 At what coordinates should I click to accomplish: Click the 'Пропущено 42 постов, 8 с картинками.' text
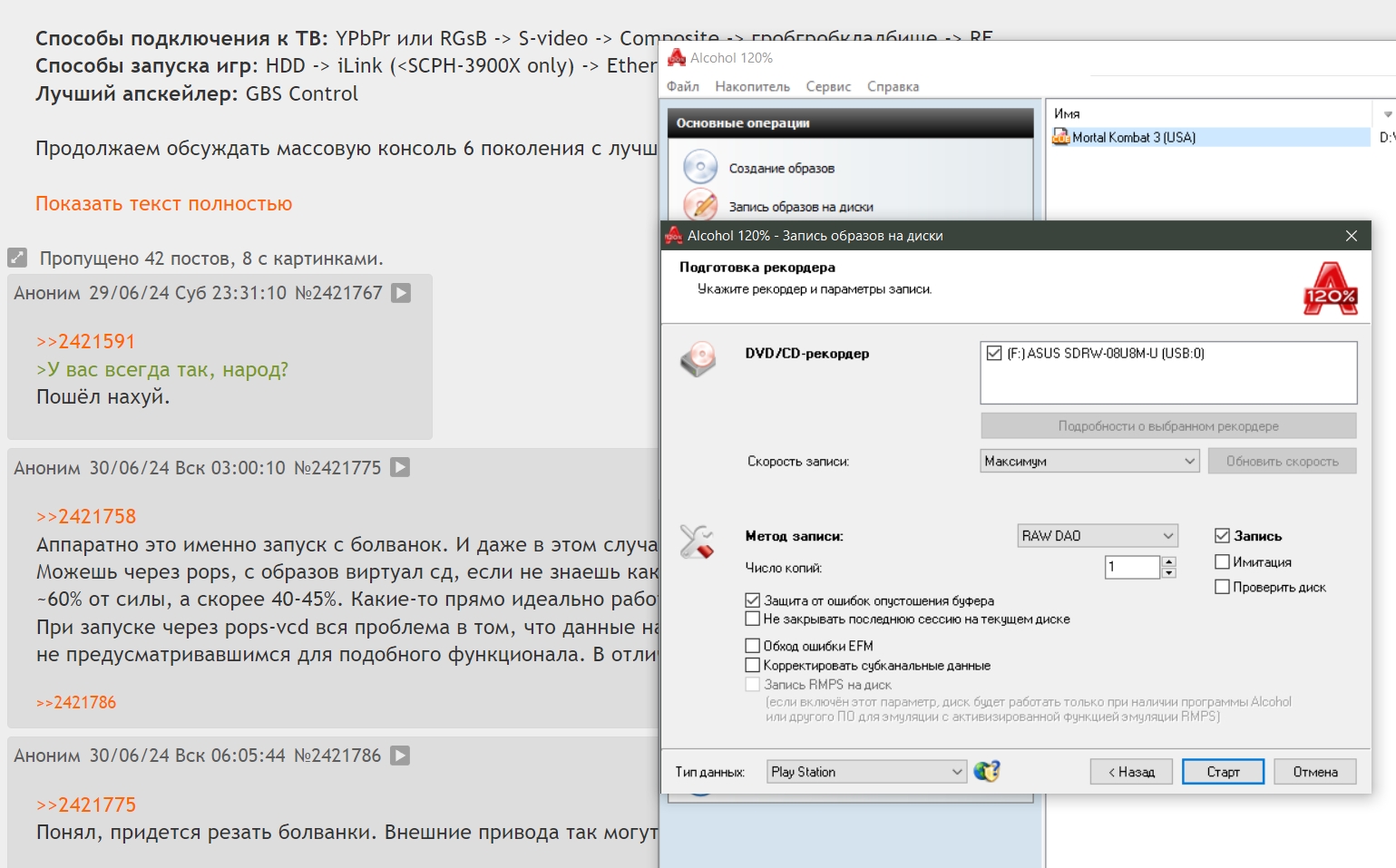point(211,258)
